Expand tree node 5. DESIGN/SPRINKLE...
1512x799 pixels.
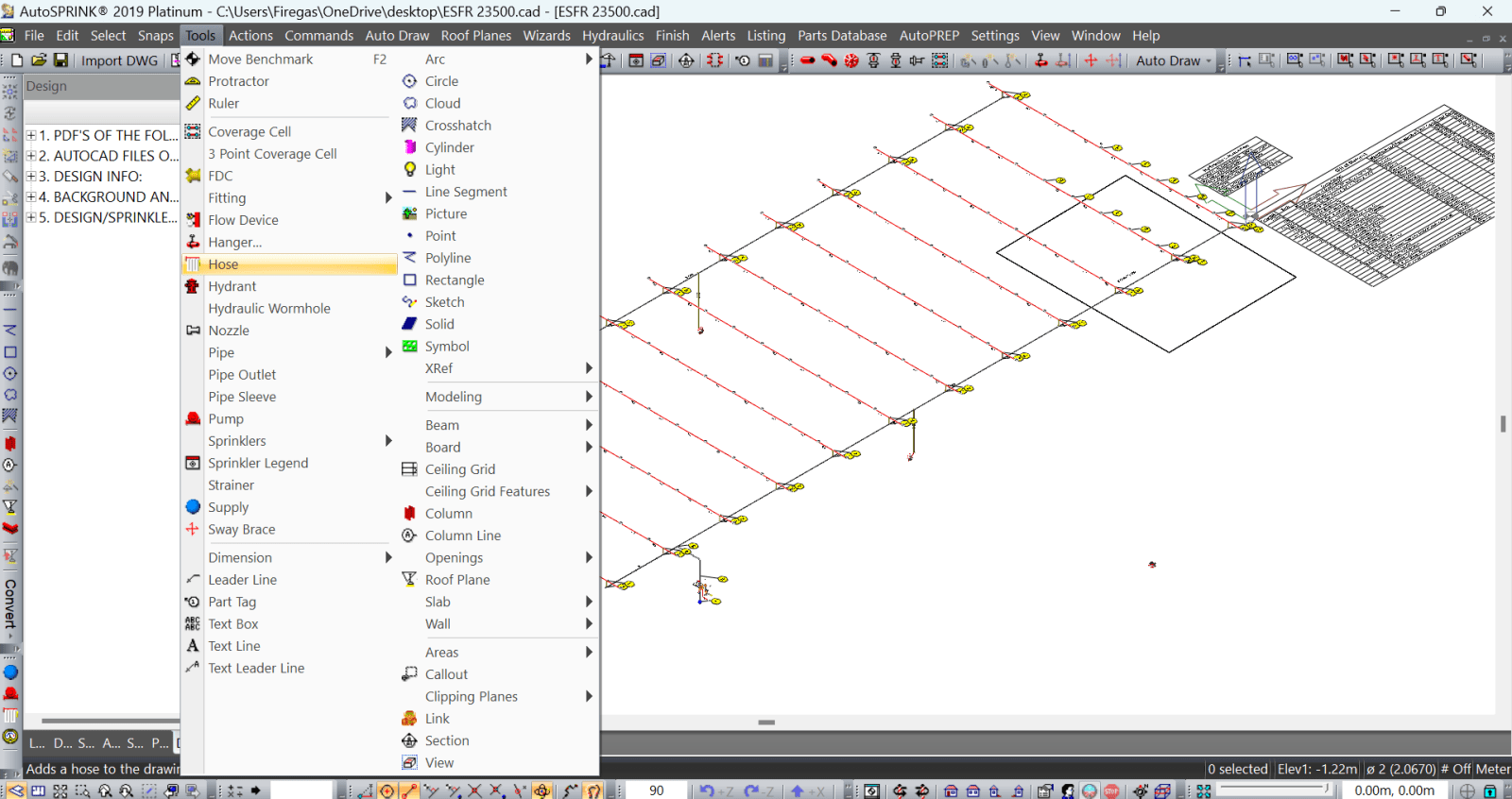[x=31, y=217]
